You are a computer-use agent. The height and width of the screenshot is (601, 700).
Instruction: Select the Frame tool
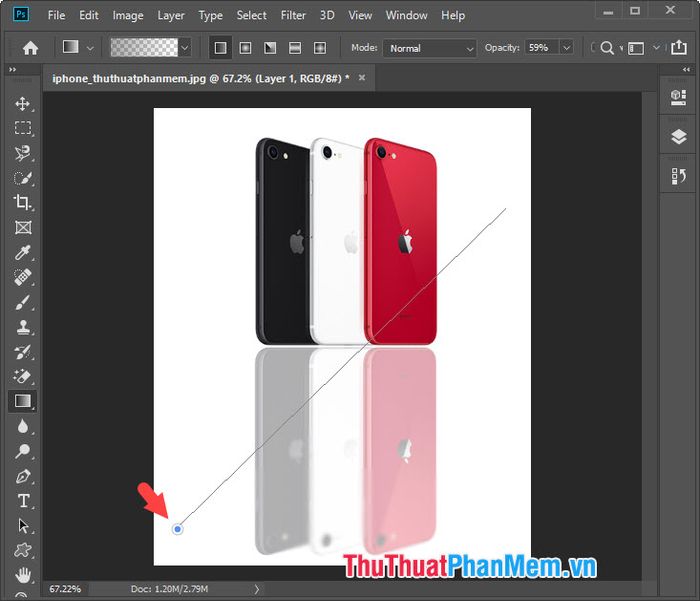pyautogui.click(x=22, y=227)
